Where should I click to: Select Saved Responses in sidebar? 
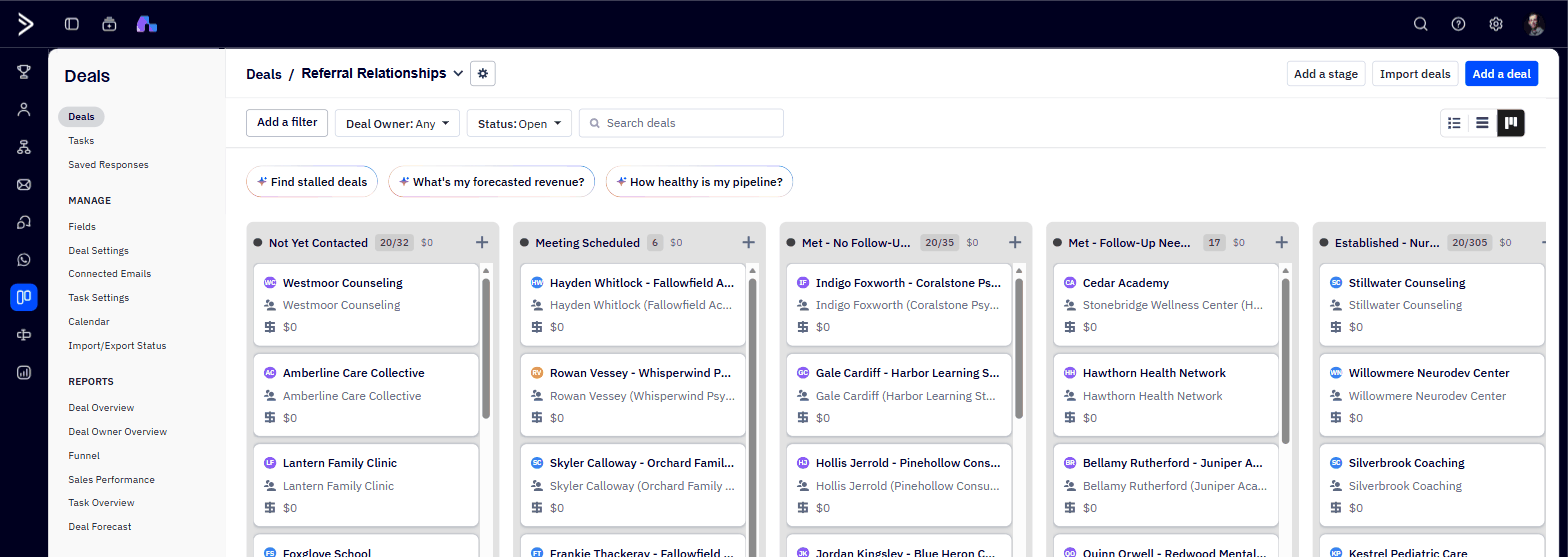[x=108, y=165]
